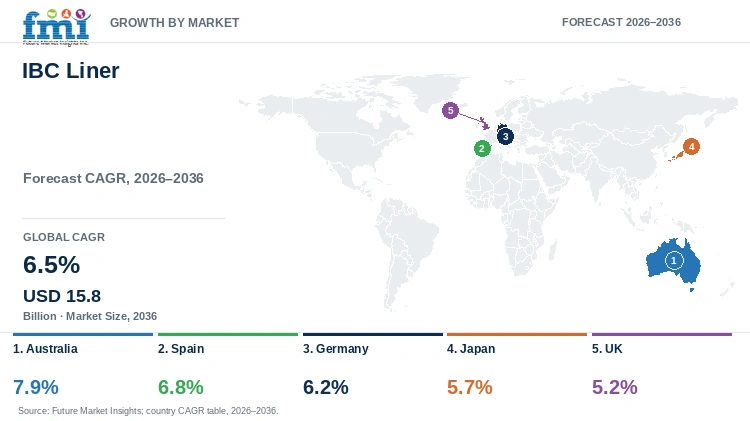Screen dimensions: 750x421
Task: Click the orange color bar above Japan
Action: click(517, 334)
